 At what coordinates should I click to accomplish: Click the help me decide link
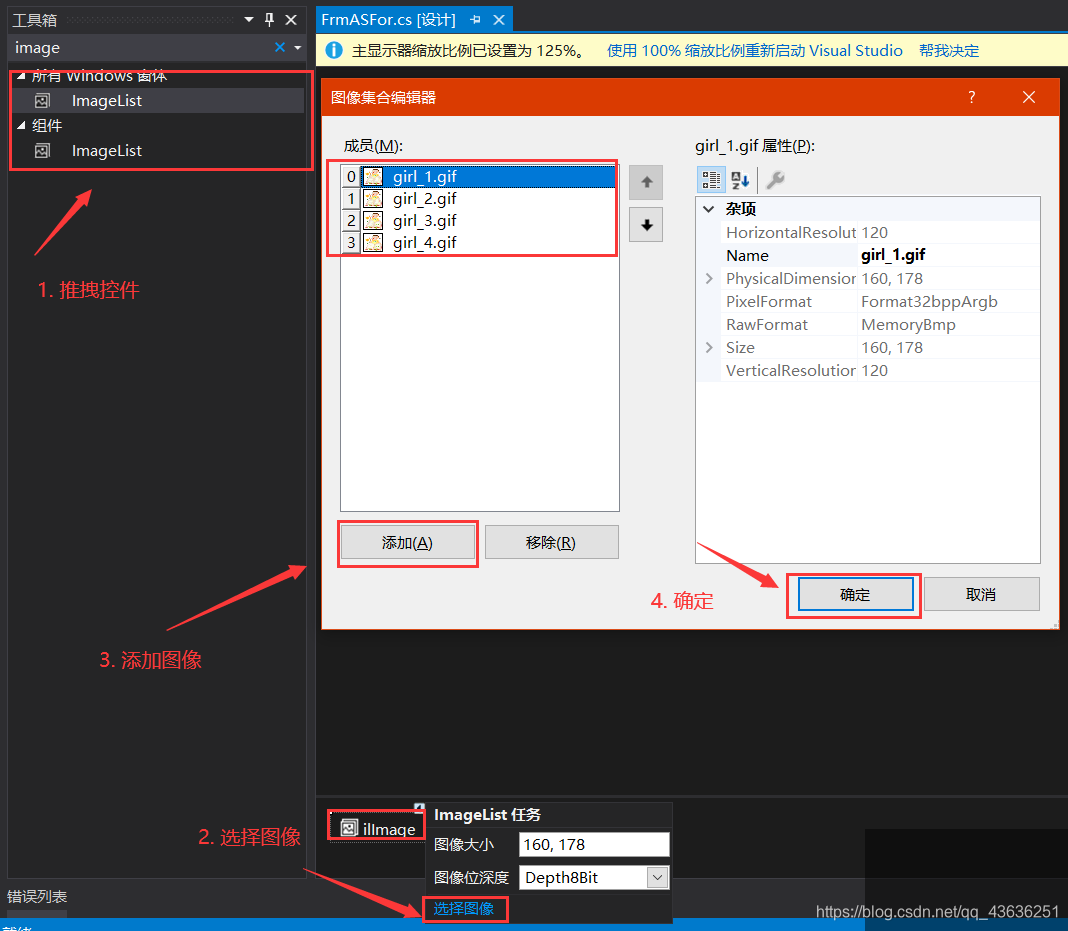tap(949, 51)
